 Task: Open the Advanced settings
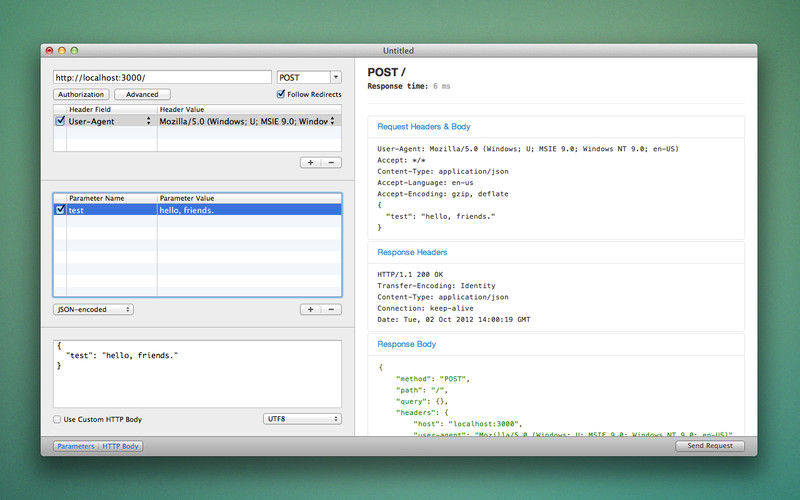[x=142, y=94]
